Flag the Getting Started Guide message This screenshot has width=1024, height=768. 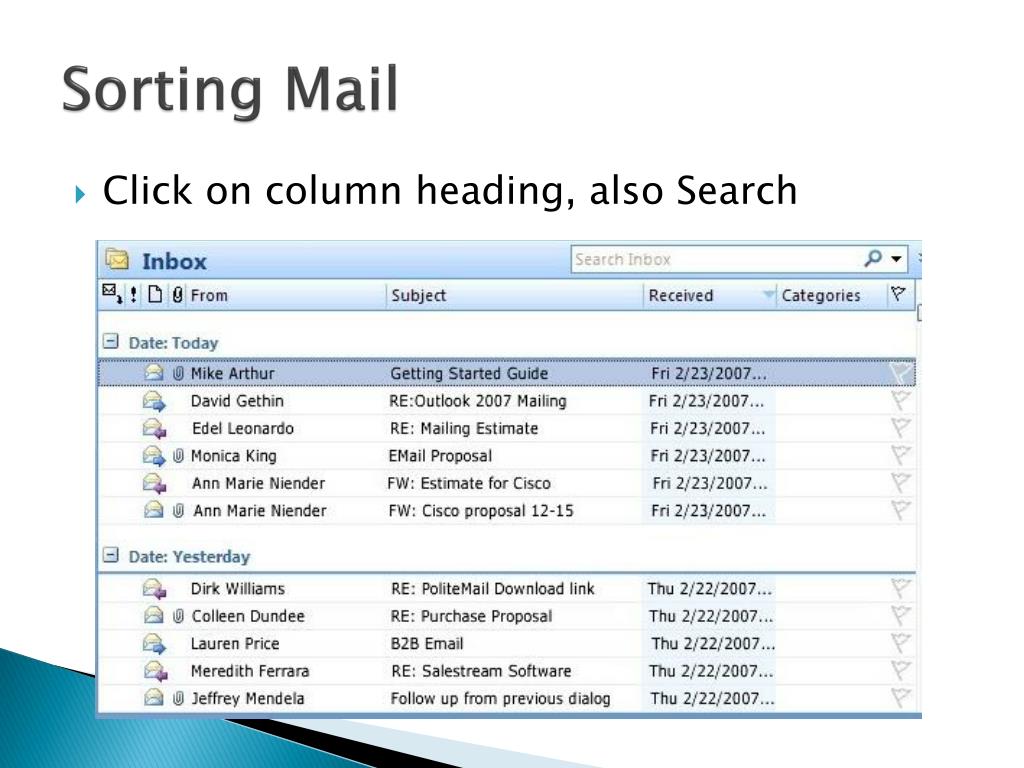[x=901, y=374]
